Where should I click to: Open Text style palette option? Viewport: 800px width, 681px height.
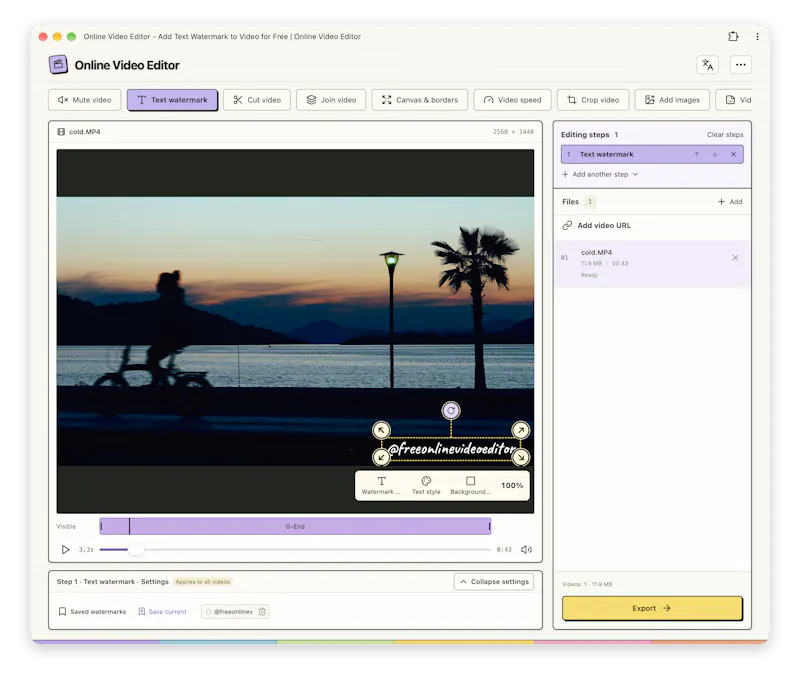tap(426, 485)
